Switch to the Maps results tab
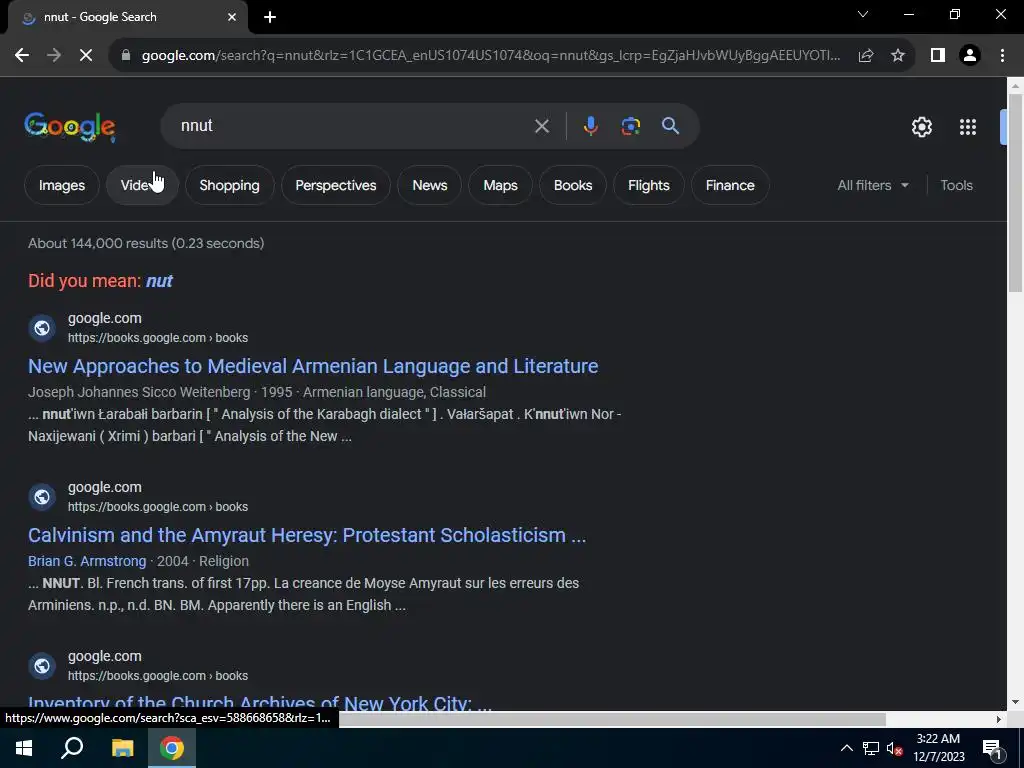 pyautogui.click(x=500, y=185)
